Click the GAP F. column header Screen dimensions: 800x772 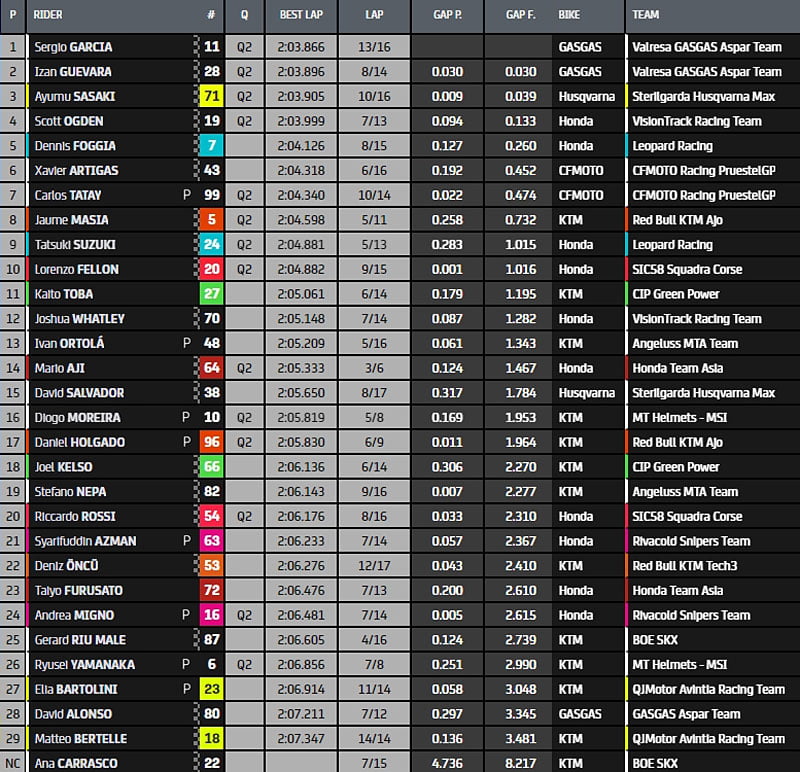pos(520,15)
